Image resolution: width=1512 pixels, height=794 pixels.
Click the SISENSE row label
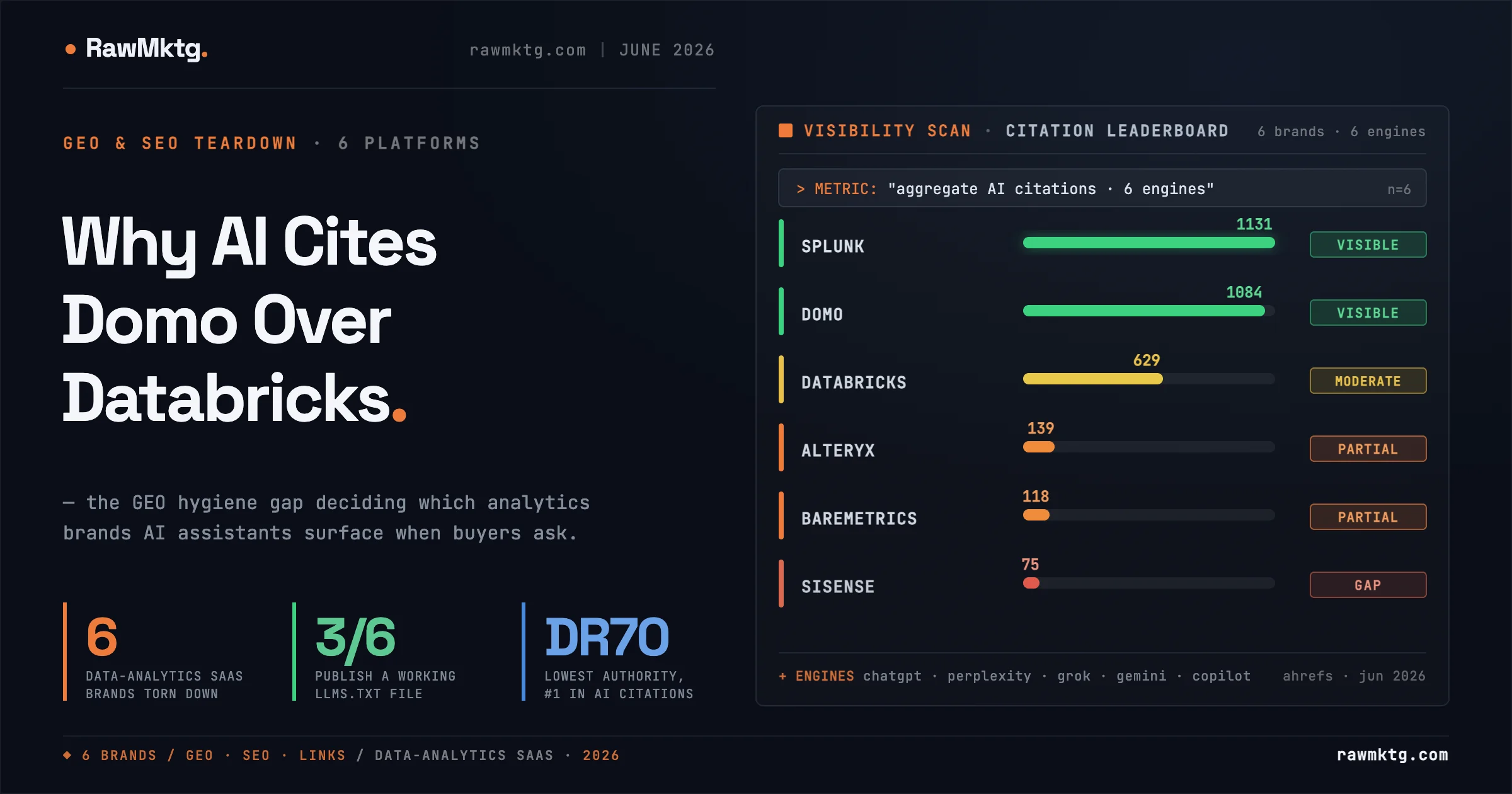pos(838,587)
